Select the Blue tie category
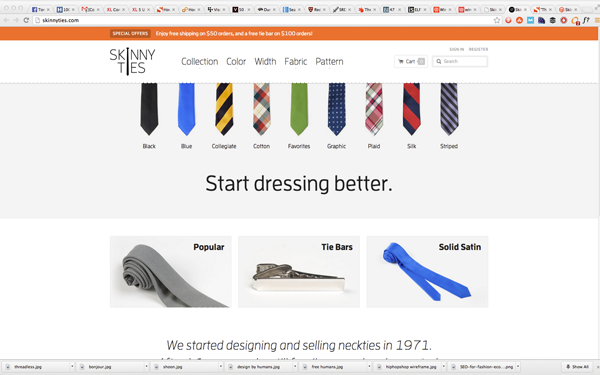Viewport: 600px width, 375px height. 186,116
